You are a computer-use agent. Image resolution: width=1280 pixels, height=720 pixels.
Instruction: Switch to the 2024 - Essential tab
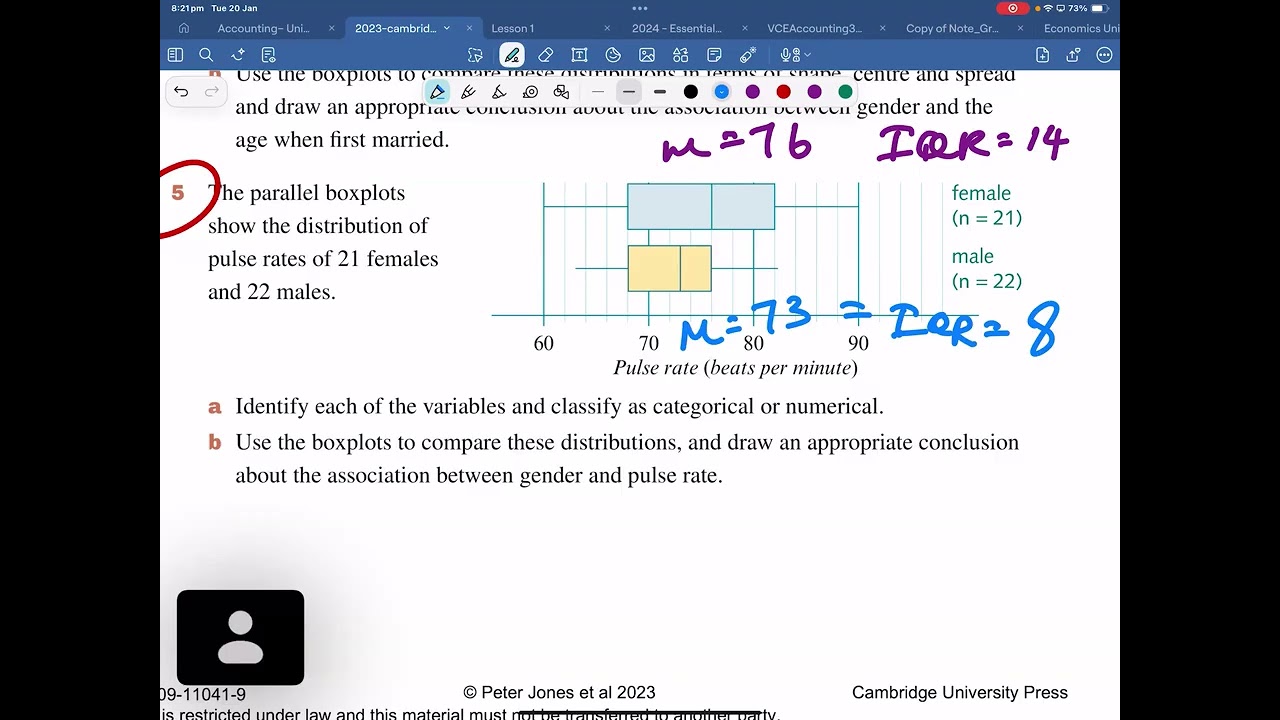pyautogui.click(x=676, y=28)
